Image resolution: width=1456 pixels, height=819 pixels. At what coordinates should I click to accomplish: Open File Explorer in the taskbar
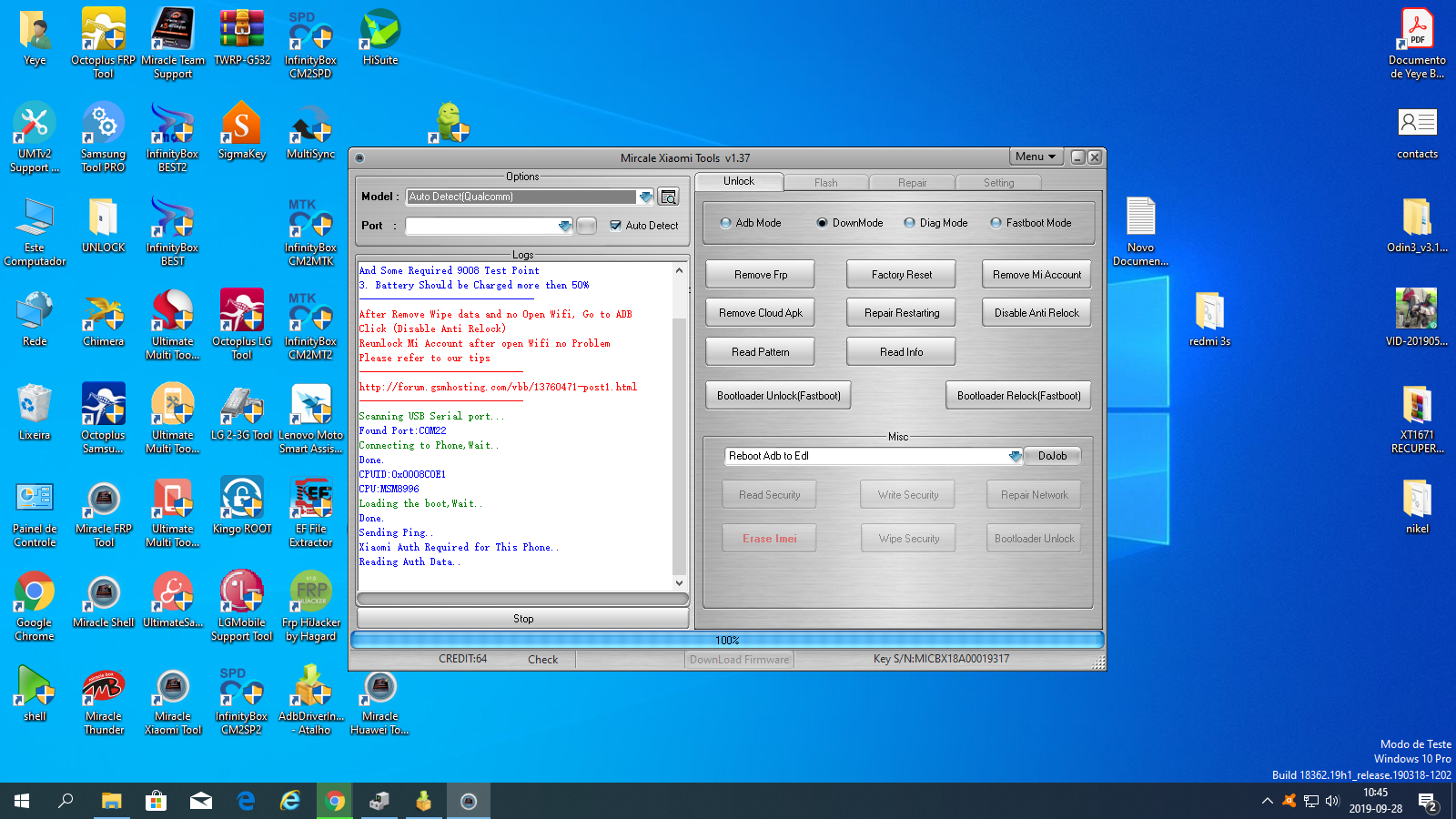pos(111,801)
